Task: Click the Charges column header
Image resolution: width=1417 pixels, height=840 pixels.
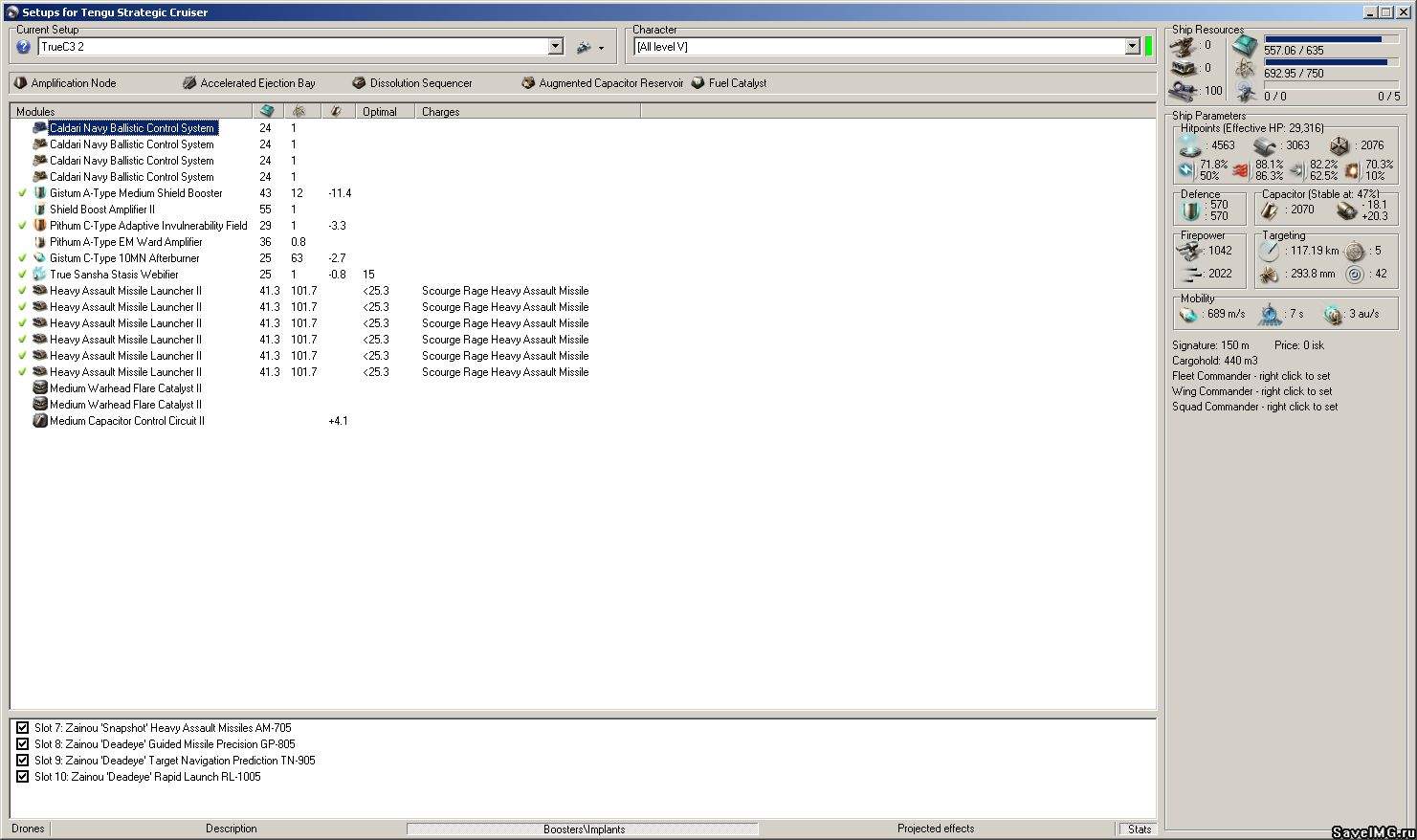Action: click(528, 111)
